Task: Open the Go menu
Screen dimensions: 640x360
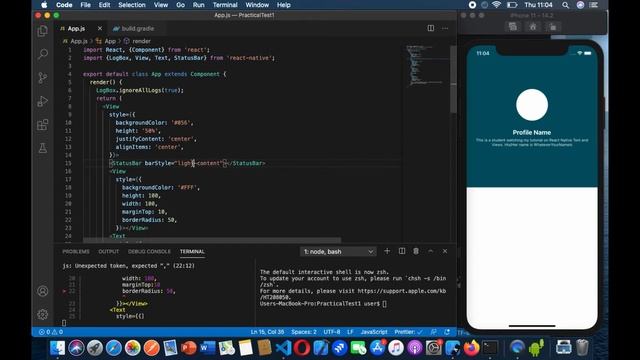Action: (180, 5)
